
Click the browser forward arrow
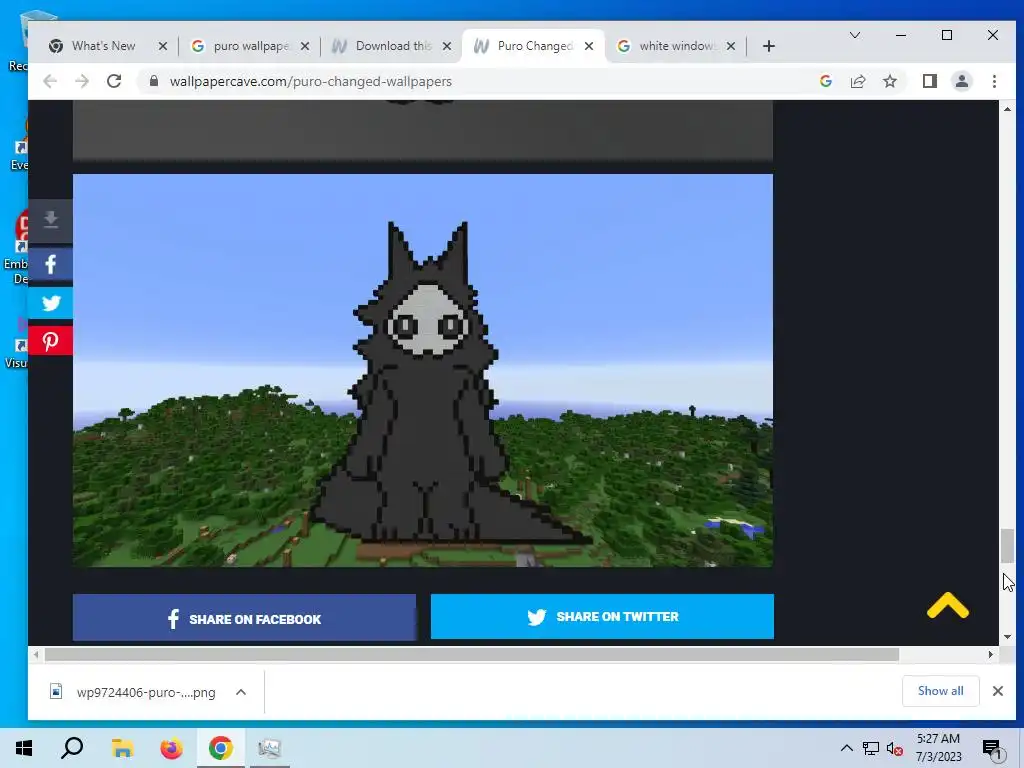pos(82,81)
